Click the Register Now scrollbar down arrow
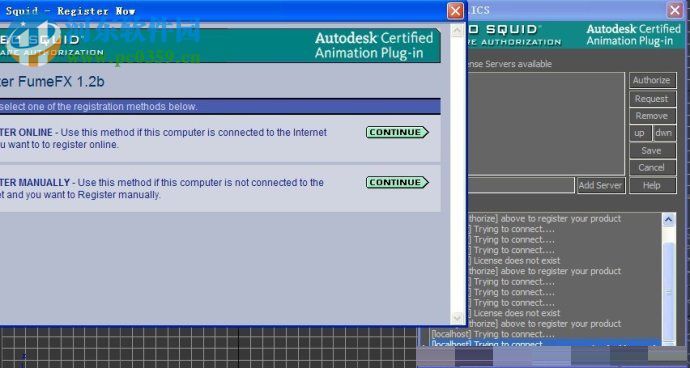Screen dimensions: 690x368 (457, 317)
